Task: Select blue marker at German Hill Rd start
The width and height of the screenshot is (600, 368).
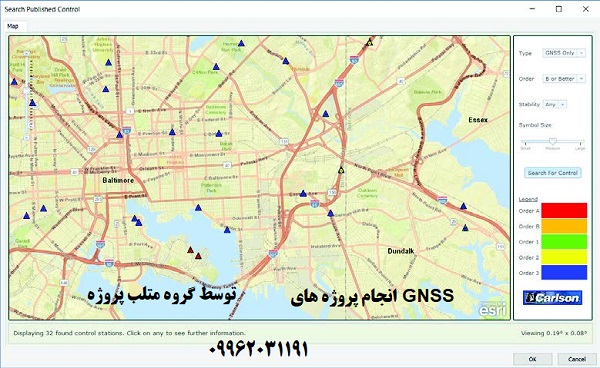Action: coord(330,213)
